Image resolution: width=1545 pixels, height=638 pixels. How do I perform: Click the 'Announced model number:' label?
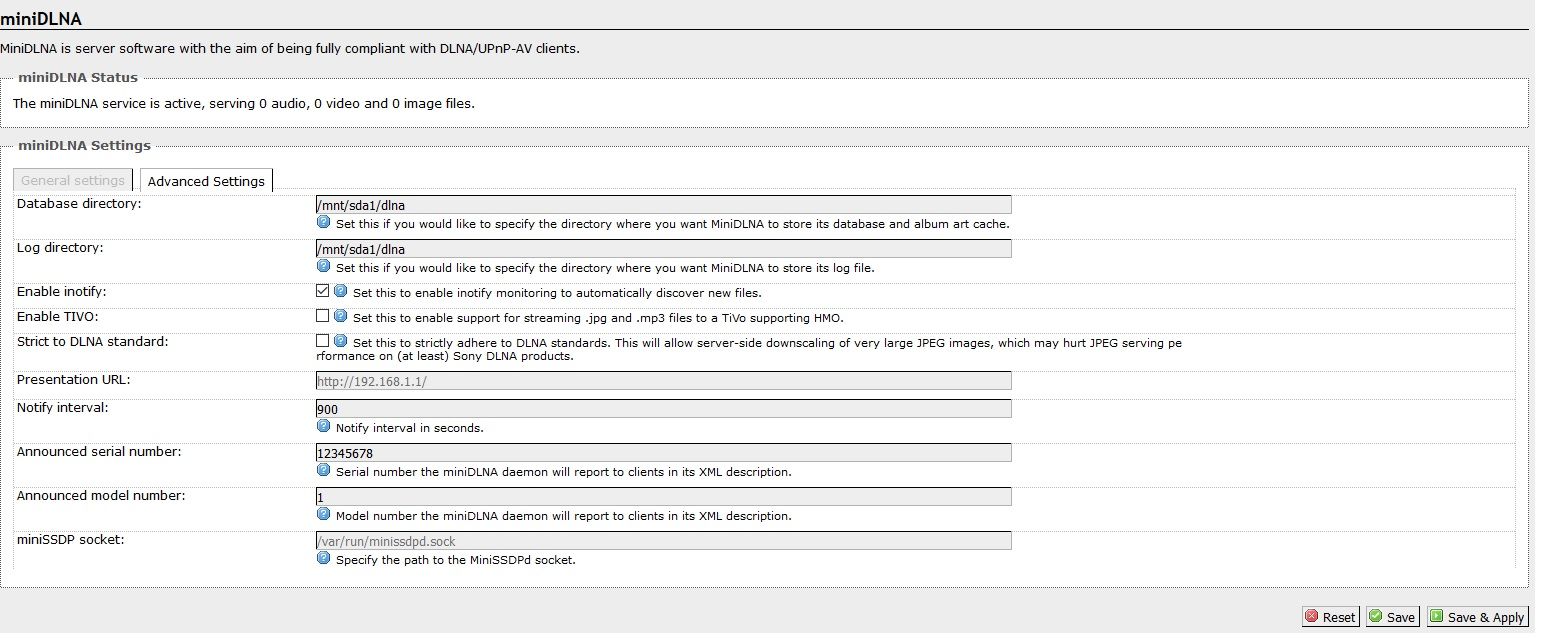[x=100, y=495]
